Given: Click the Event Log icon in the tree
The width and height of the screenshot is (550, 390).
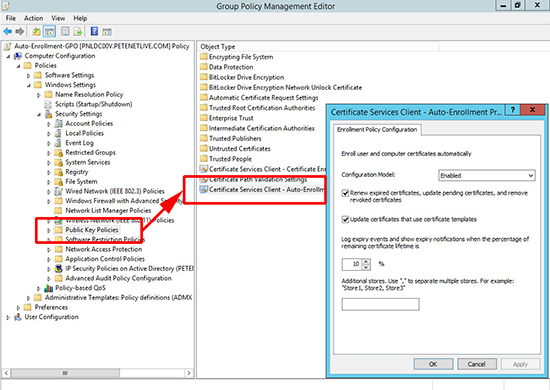Looking at the screenshot, I should (59, 143).
